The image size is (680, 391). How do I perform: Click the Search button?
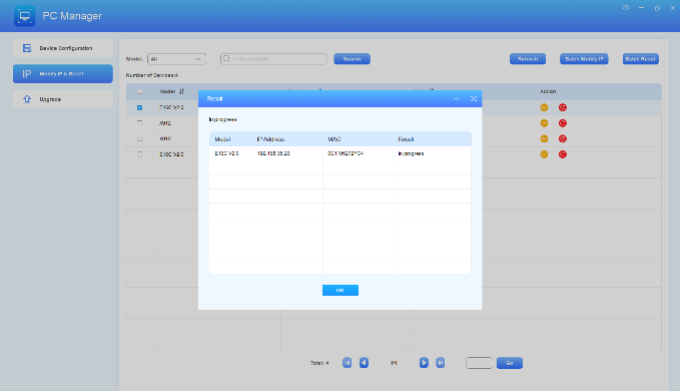pos(352,59)
